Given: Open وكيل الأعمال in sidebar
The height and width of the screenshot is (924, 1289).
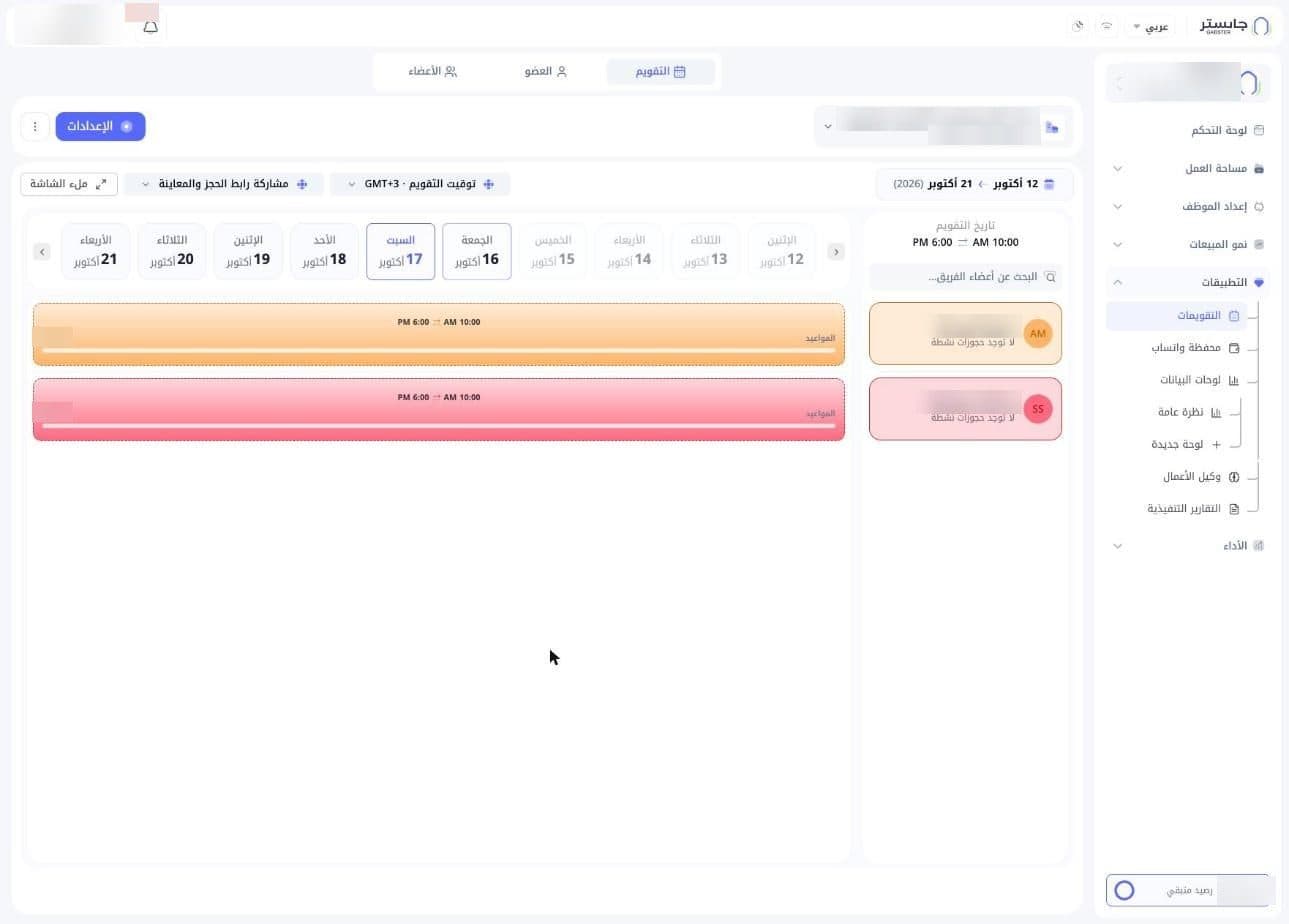Looking at the screenshot, I should (1201, 477).
